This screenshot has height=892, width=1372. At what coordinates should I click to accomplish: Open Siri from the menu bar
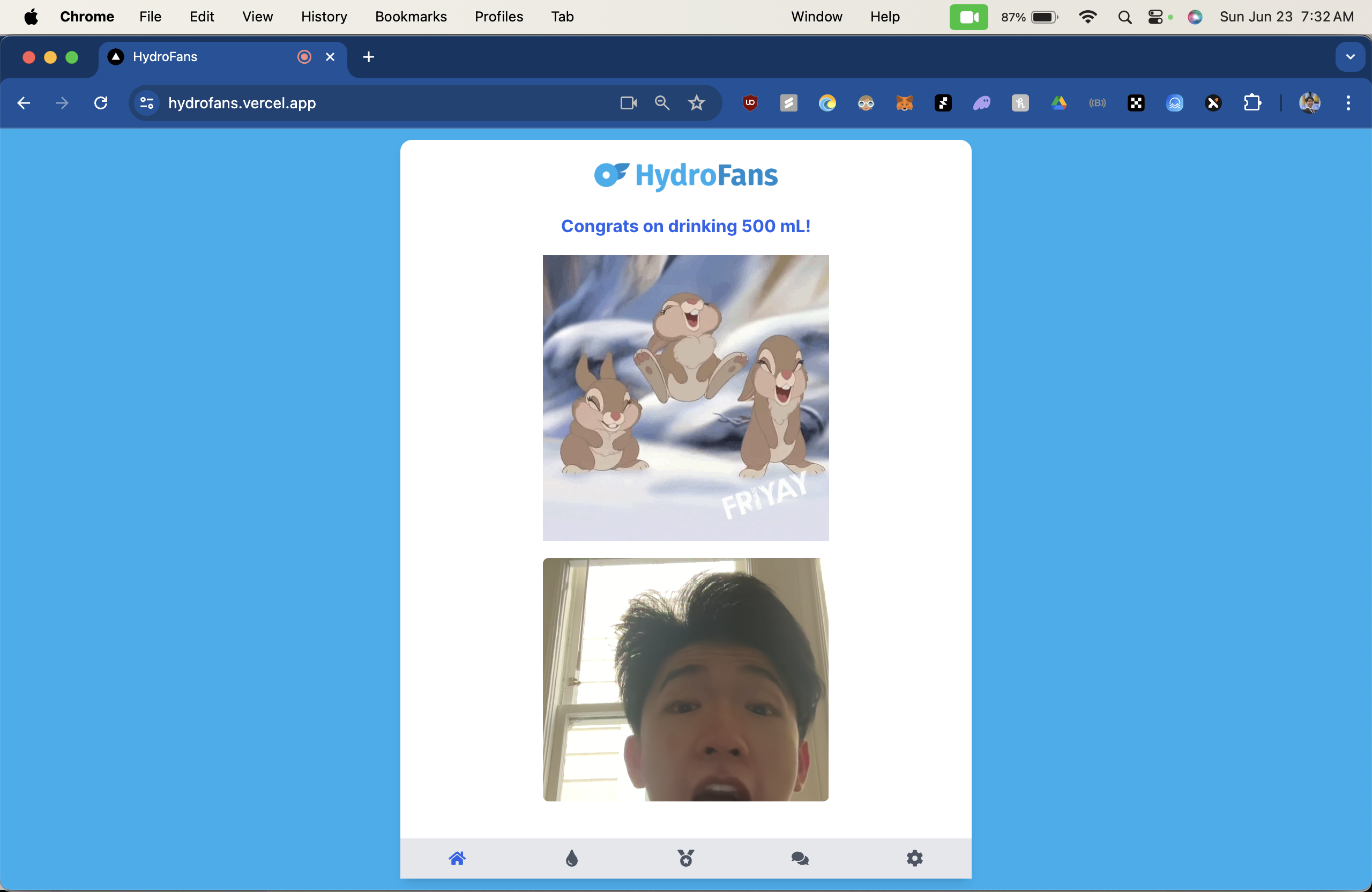[1195, 17]
